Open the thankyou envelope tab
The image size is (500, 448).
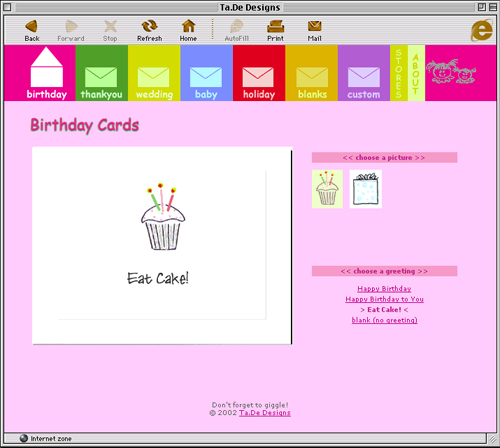point(102,73)
